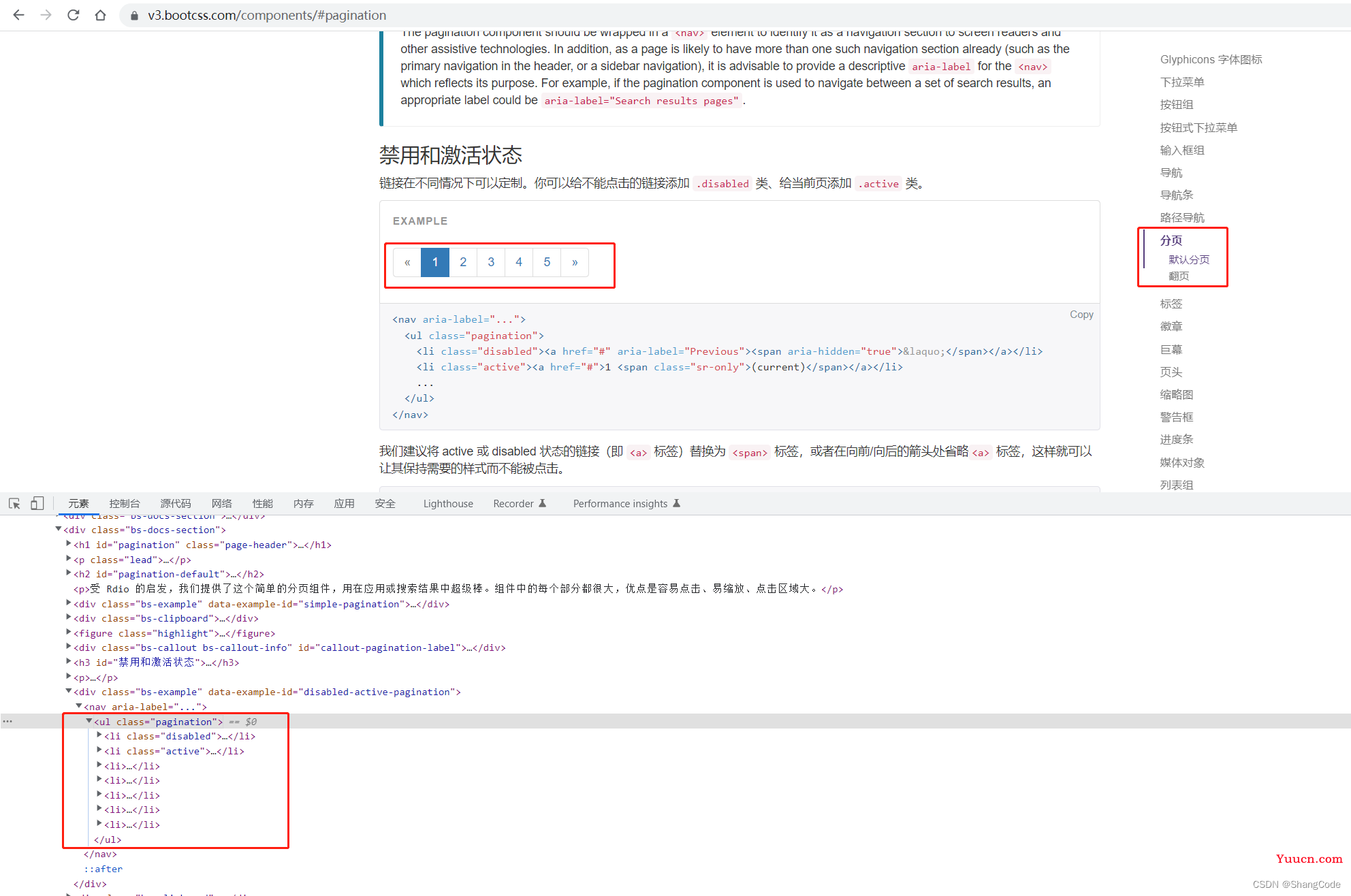
Task: Collapse the ul class="pagination" node
Action: [x=89, y=721]
